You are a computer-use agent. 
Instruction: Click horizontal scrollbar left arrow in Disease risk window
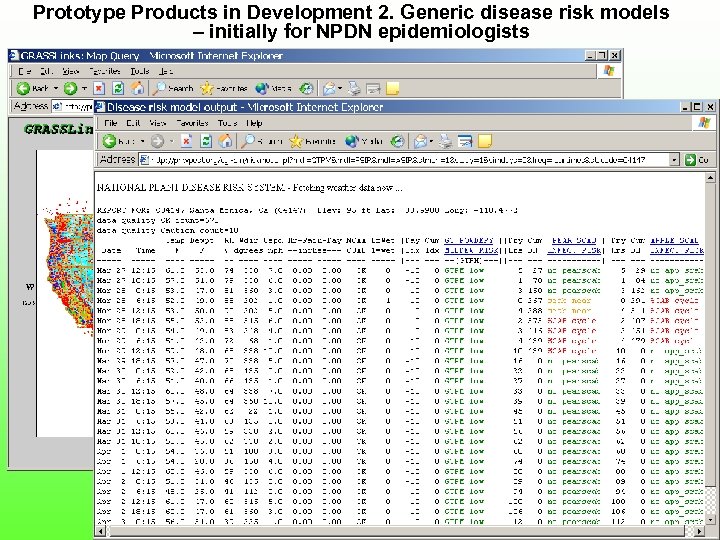[x=101, y=531]
